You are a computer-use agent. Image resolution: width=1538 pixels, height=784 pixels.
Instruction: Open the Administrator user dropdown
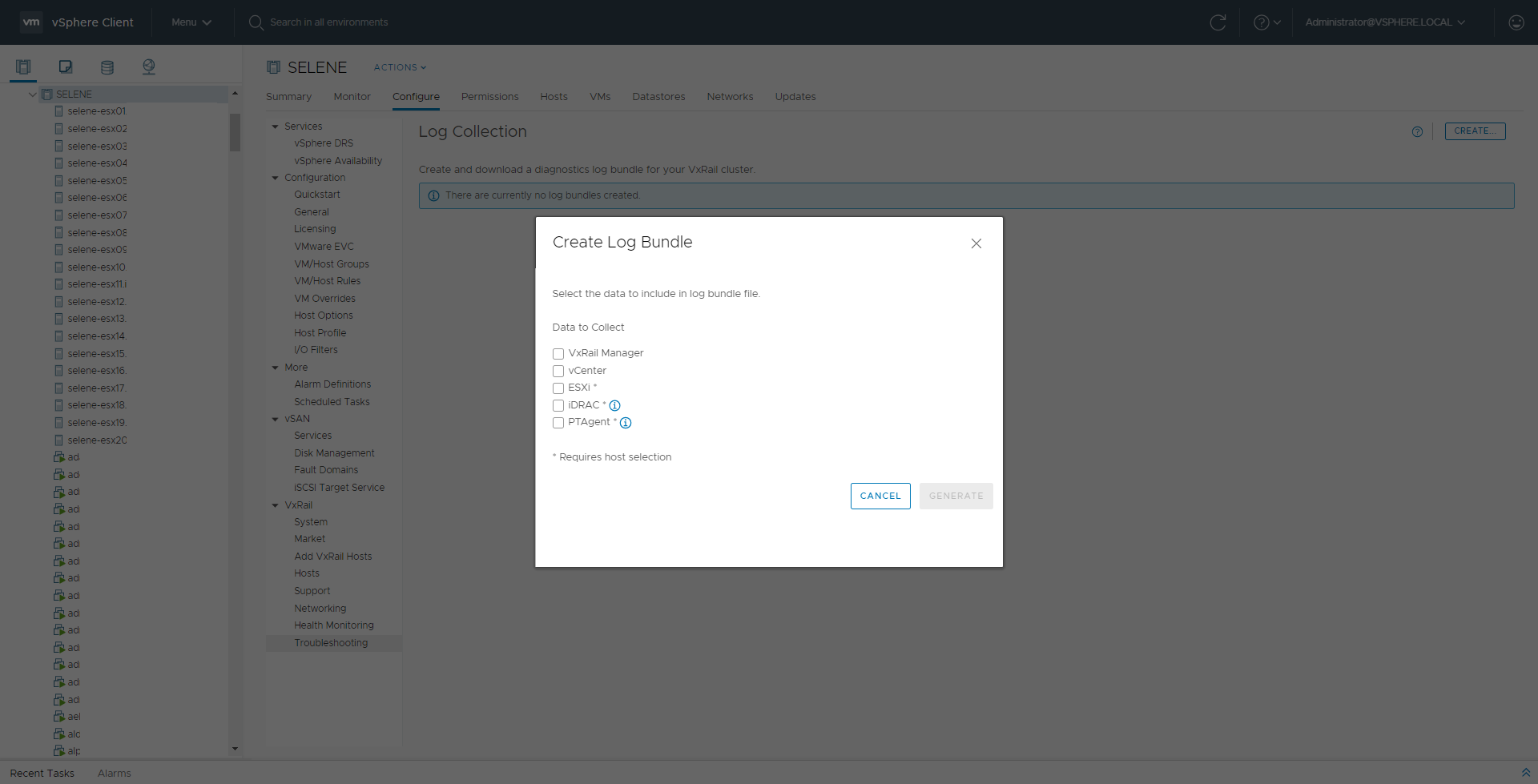click(x=1384, y=22)
